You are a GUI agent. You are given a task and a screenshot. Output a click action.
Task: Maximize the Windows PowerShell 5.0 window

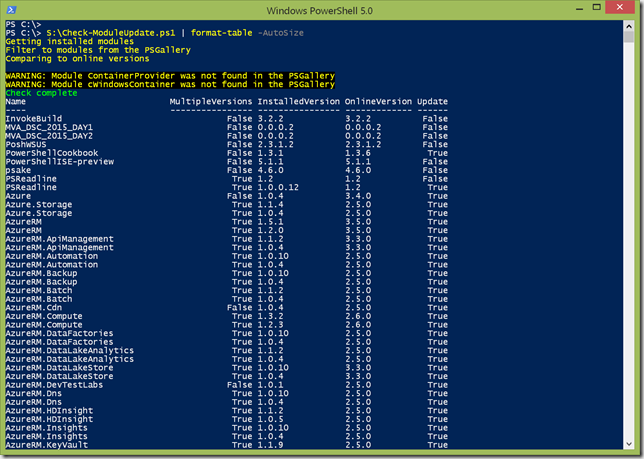pyautogui.click(x=597, y=7)
